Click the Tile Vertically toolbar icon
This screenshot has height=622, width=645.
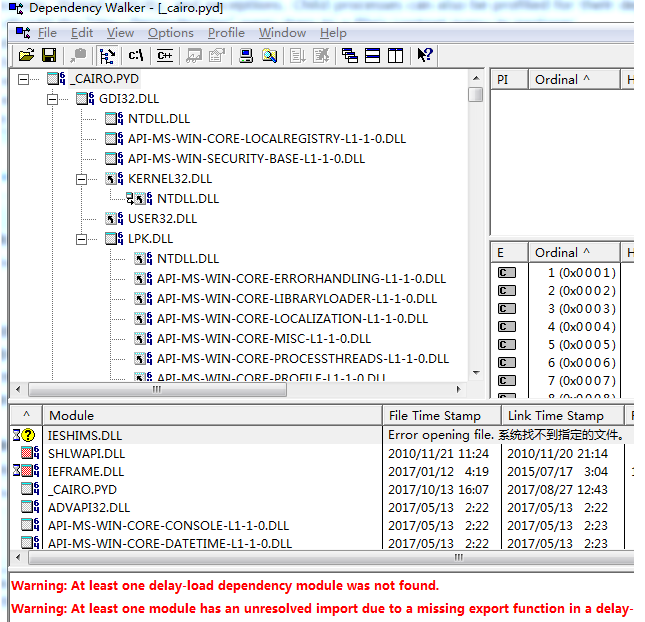click(x=394, y=56)
